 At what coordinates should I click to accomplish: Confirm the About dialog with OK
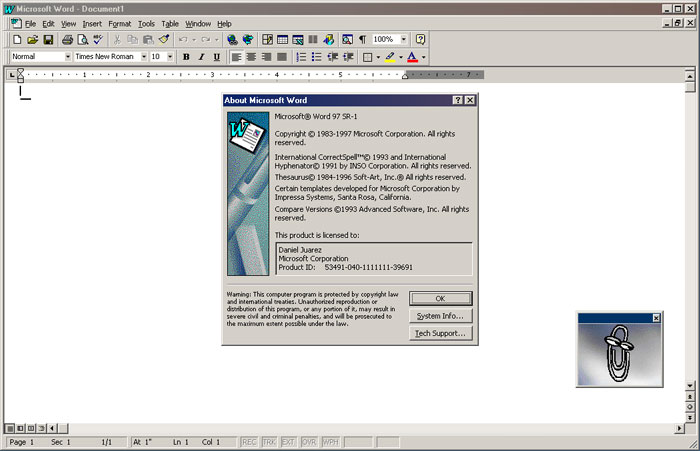[440, 298]
